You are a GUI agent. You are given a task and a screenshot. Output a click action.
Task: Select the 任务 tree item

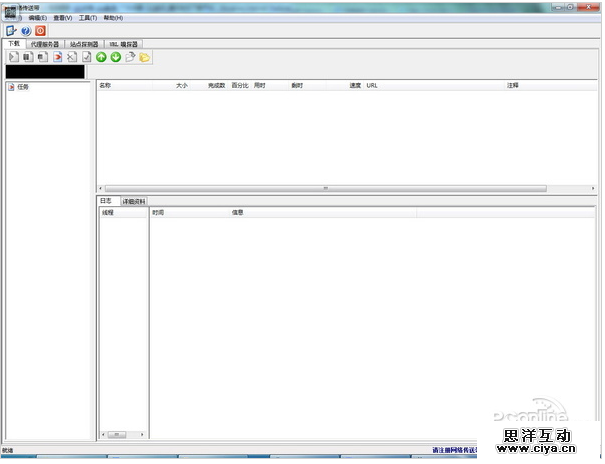(23, 87)
